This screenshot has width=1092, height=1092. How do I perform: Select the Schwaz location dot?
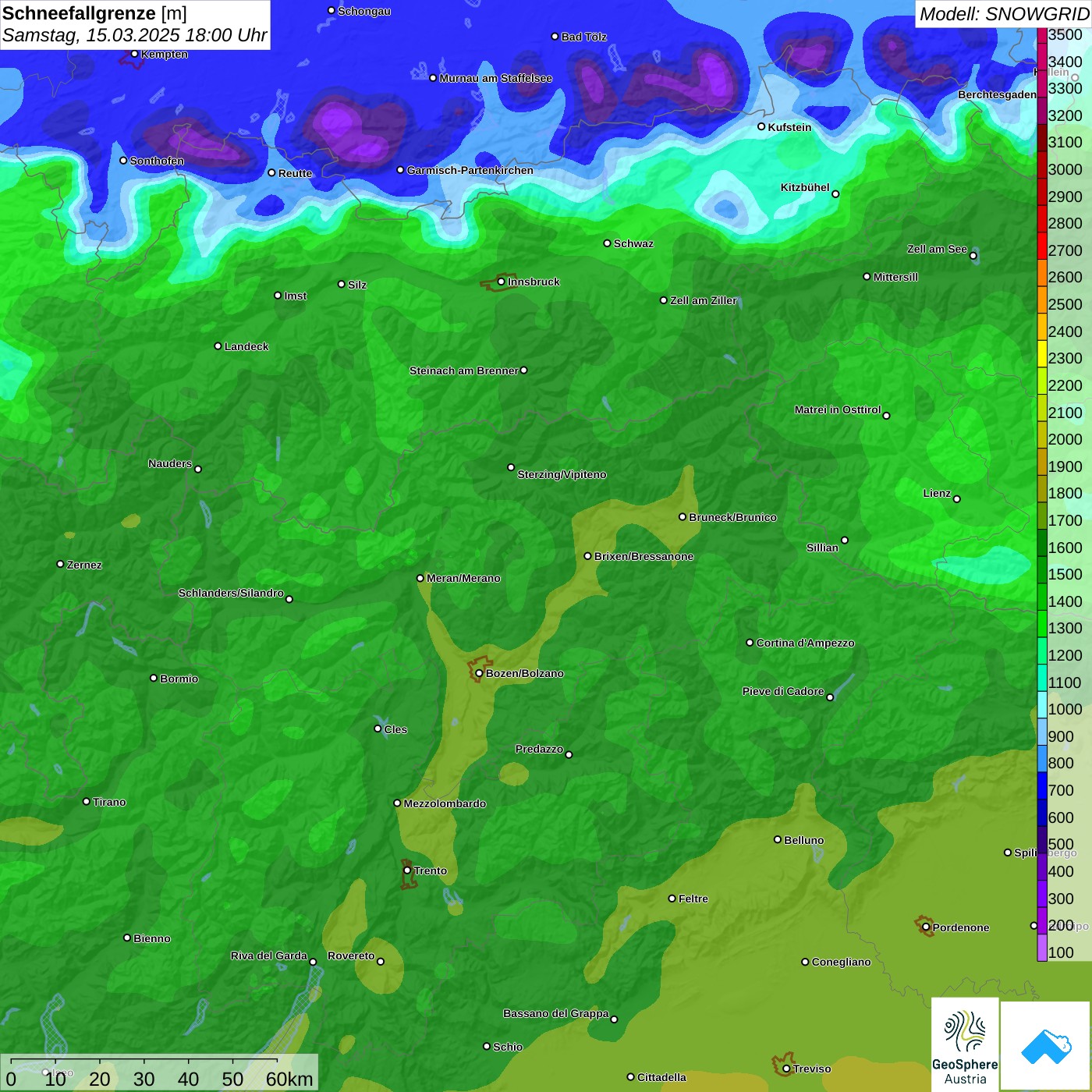tap(607, 243)
